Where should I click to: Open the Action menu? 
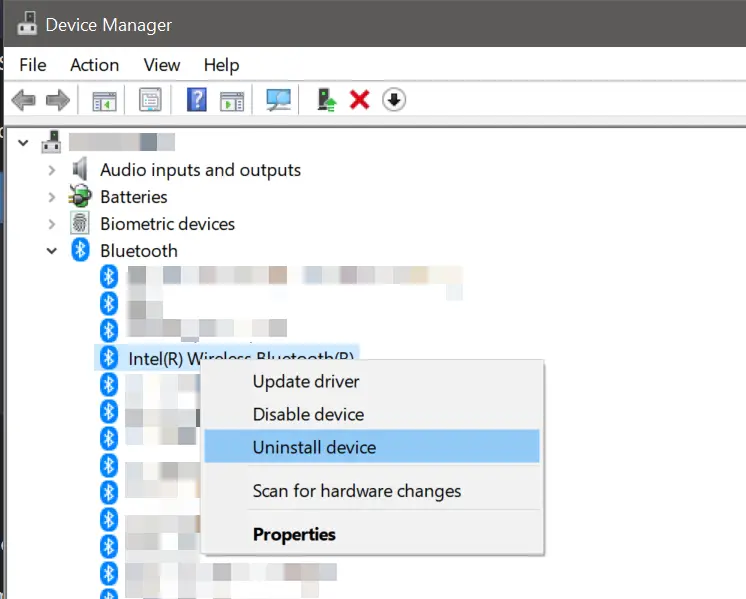(94, 65)
